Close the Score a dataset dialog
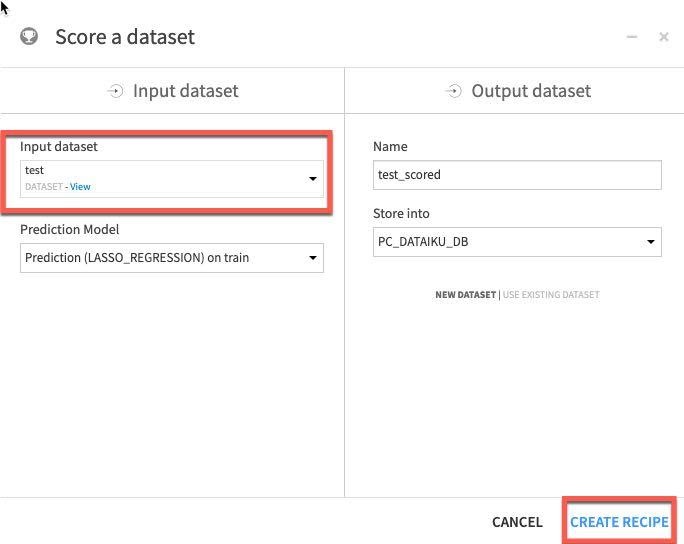Screen dimensions: 684x544 pyautogui.click(x=664, y=37)
